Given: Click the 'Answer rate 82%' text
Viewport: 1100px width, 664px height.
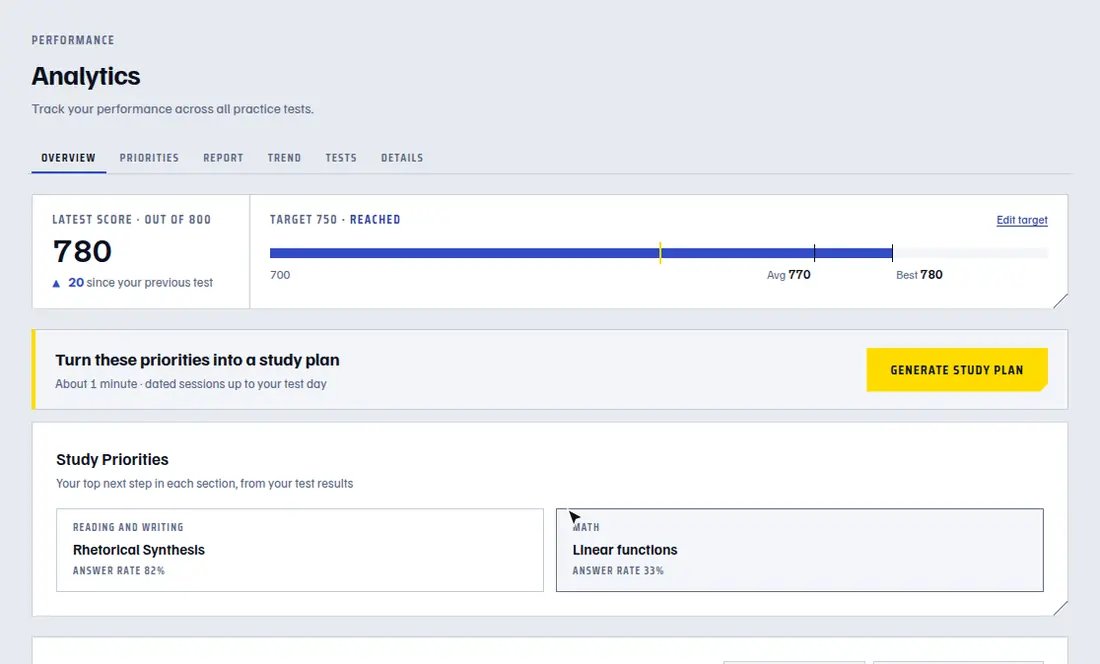Looking at the screenshot, I should click(x=119, y=571).
